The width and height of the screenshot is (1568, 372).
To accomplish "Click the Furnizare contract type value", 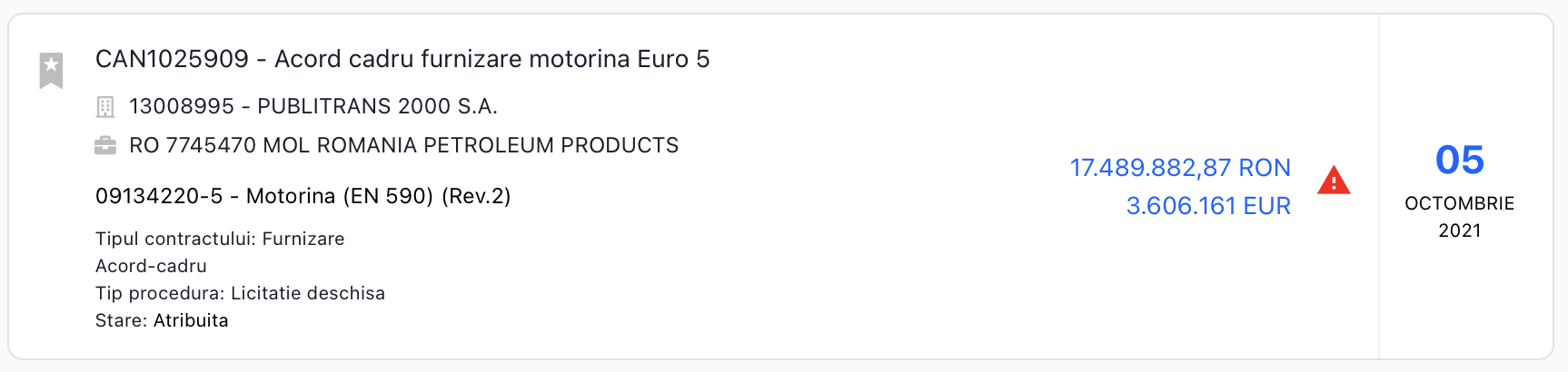I will pyautogui.click(x=303, y=239).
